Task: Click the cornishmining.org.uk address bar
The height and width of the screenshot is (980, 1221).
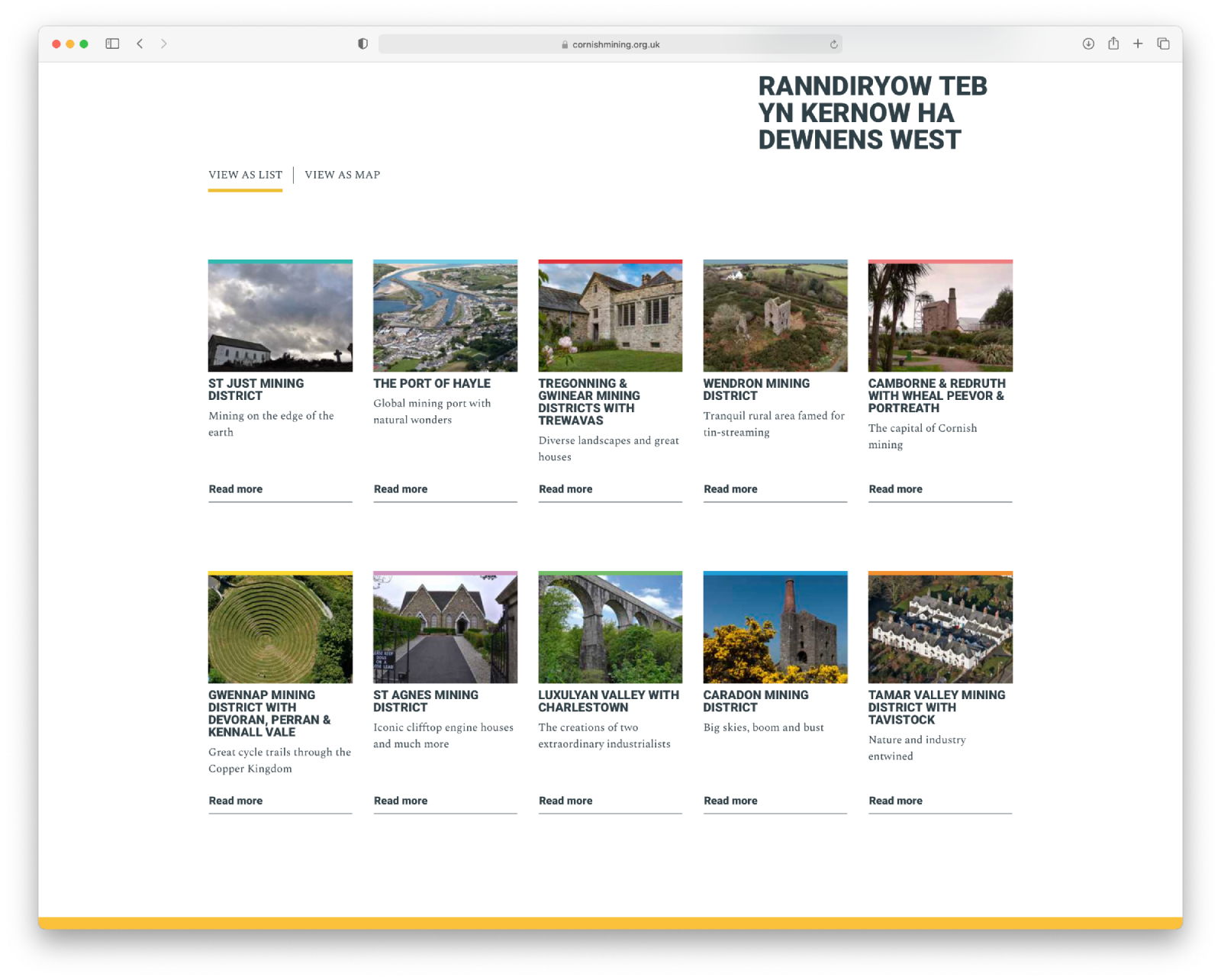Action: click(x=610, y=44)
